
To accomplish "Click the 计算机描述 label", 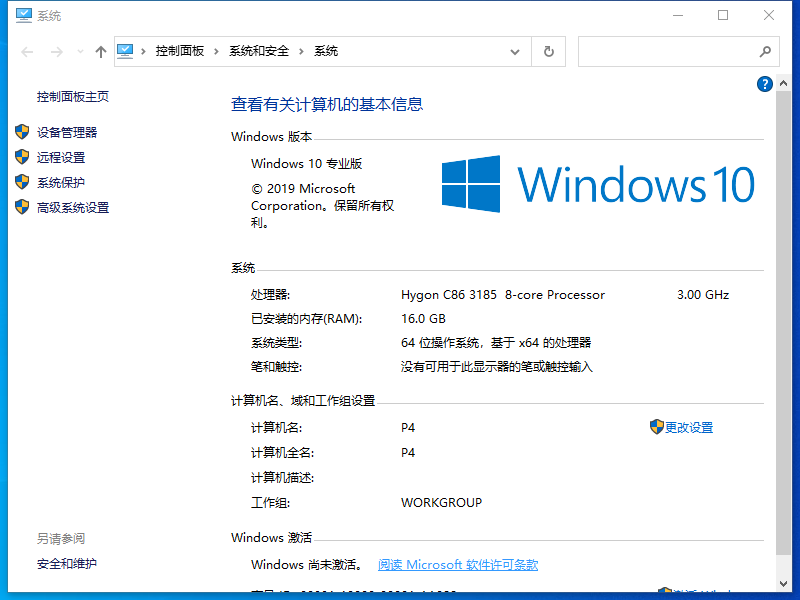I will 283,478.
